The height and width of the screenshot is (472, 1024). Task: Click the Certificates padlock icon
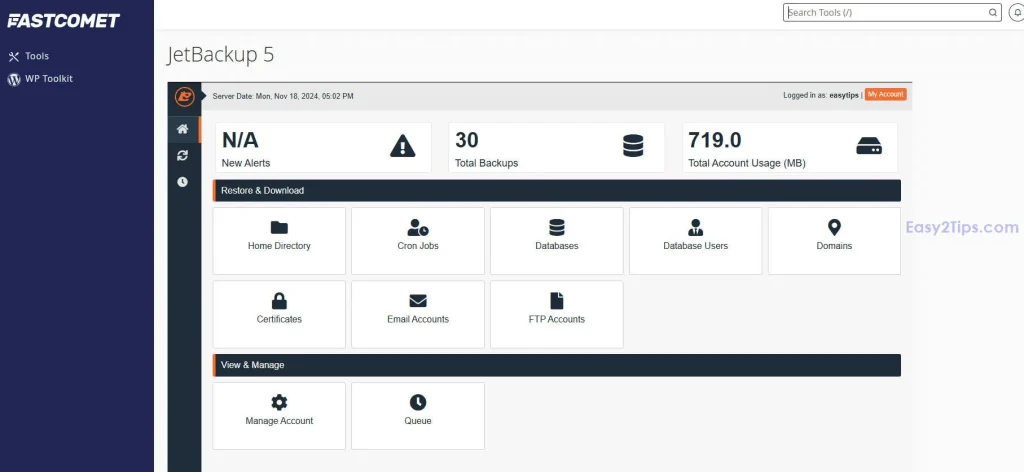(279, 300)
